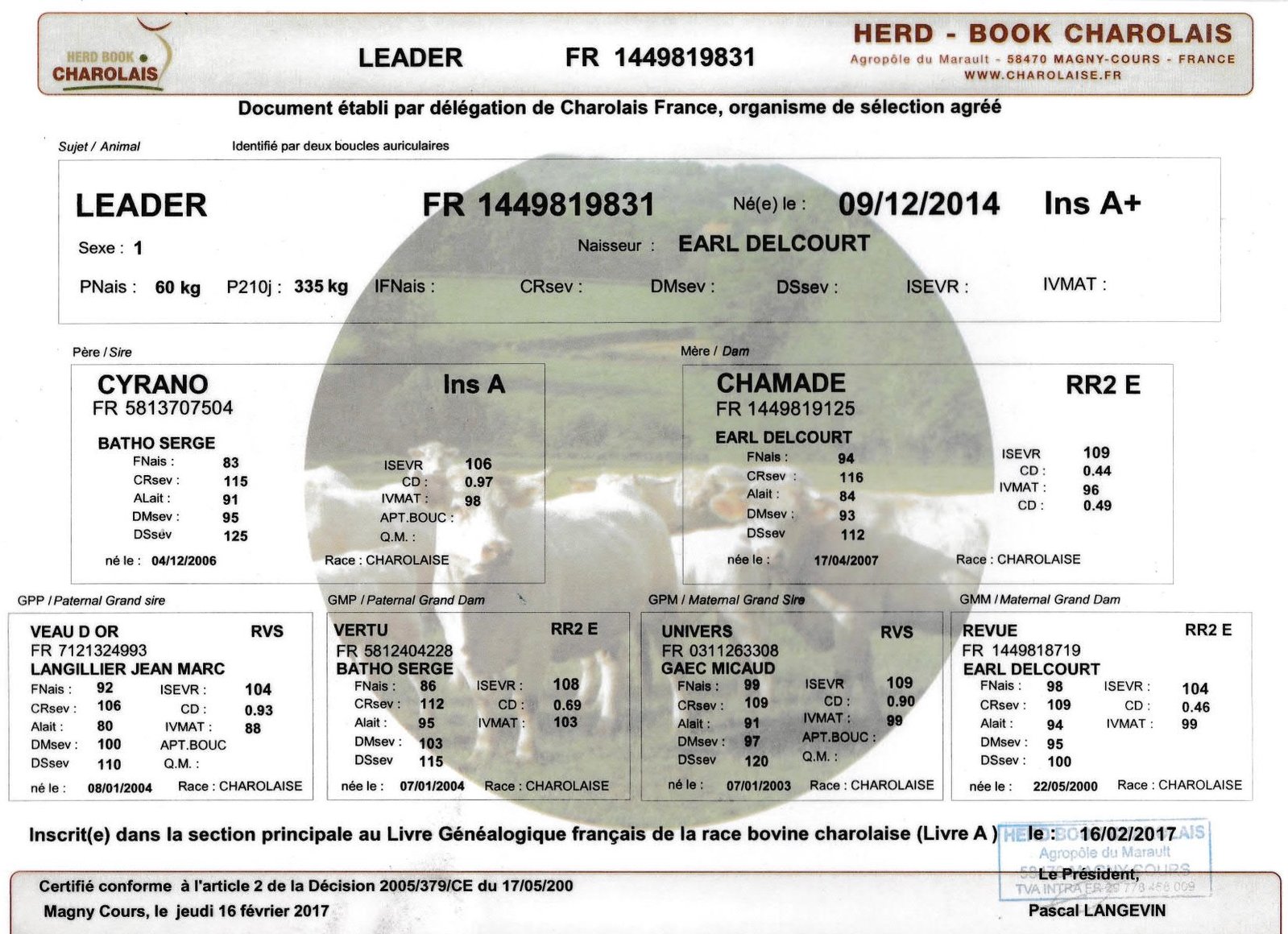Click Chamade's birth date 17/04/2007
The height and width of the screenshot is (934, 1288).
[846, 560]
